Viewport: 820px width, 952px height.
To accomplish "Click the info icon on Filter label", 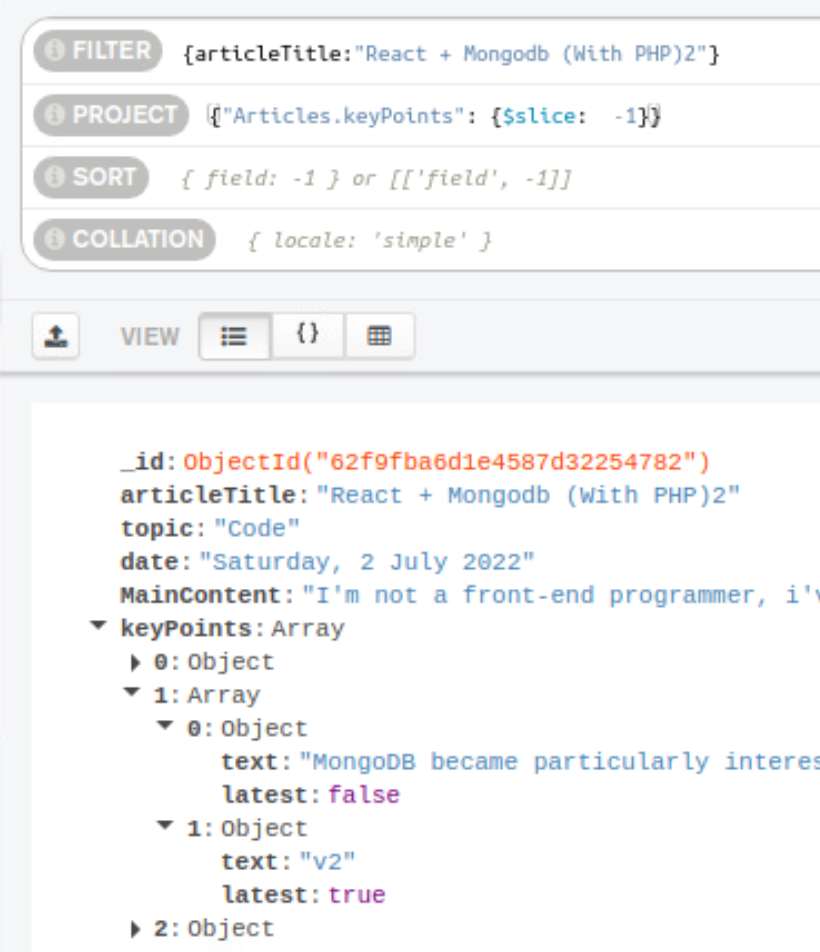I will (54, 51).
